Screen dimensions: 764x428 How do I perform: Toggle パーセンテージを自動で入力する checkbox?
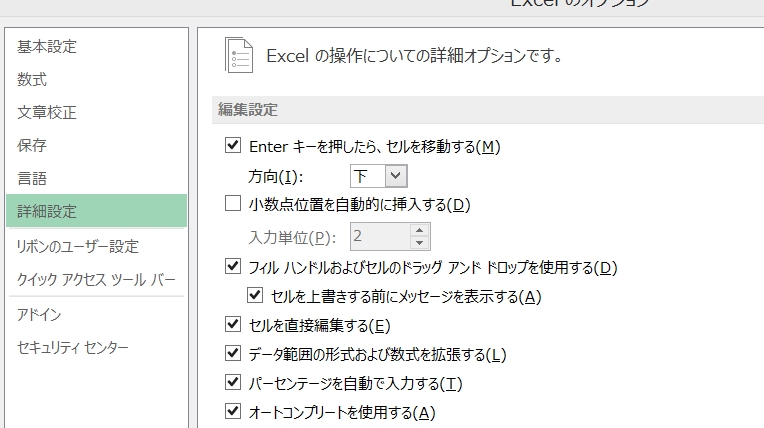click(233, 382)
